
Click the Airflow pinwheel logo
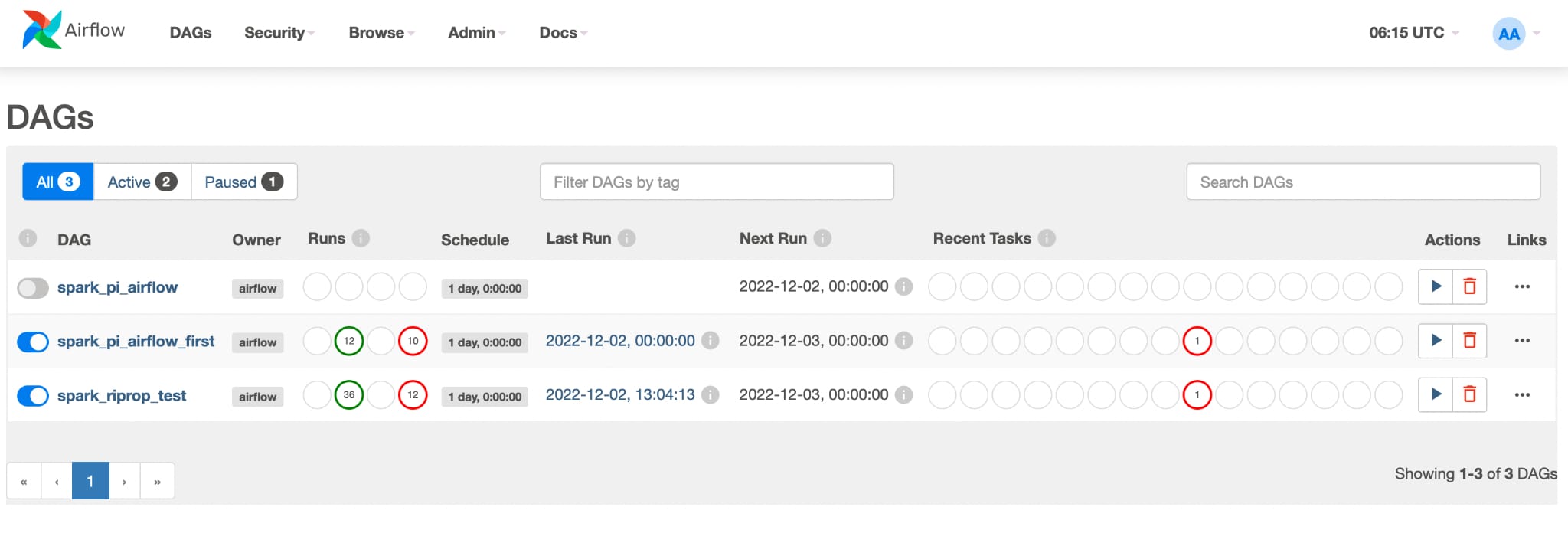(41, 31)
